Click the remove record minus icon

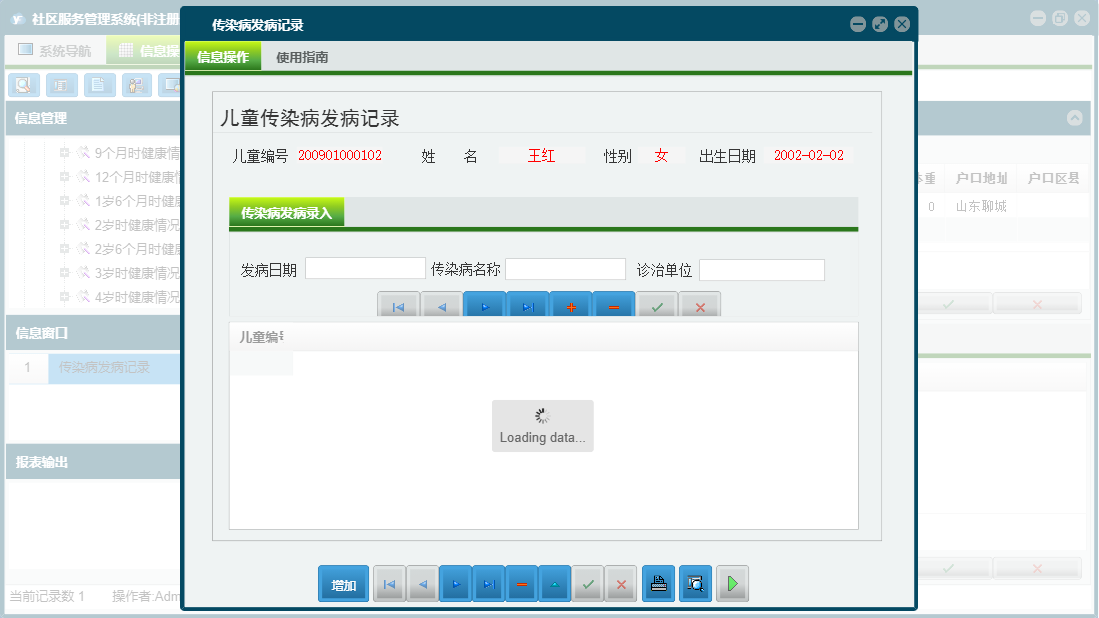[613, 305]
